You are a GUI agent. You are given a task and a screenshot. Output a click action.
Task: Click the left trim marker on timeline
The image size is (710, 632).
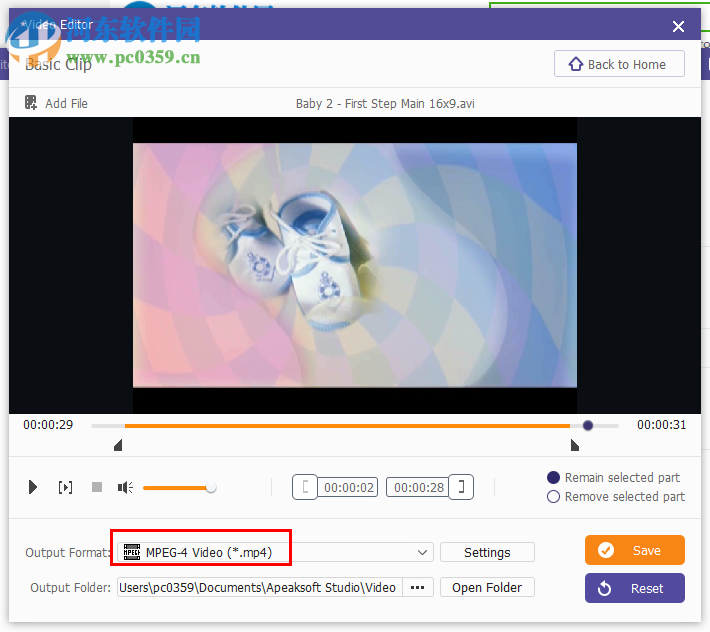pyautogui.click(x=118, y=445)
